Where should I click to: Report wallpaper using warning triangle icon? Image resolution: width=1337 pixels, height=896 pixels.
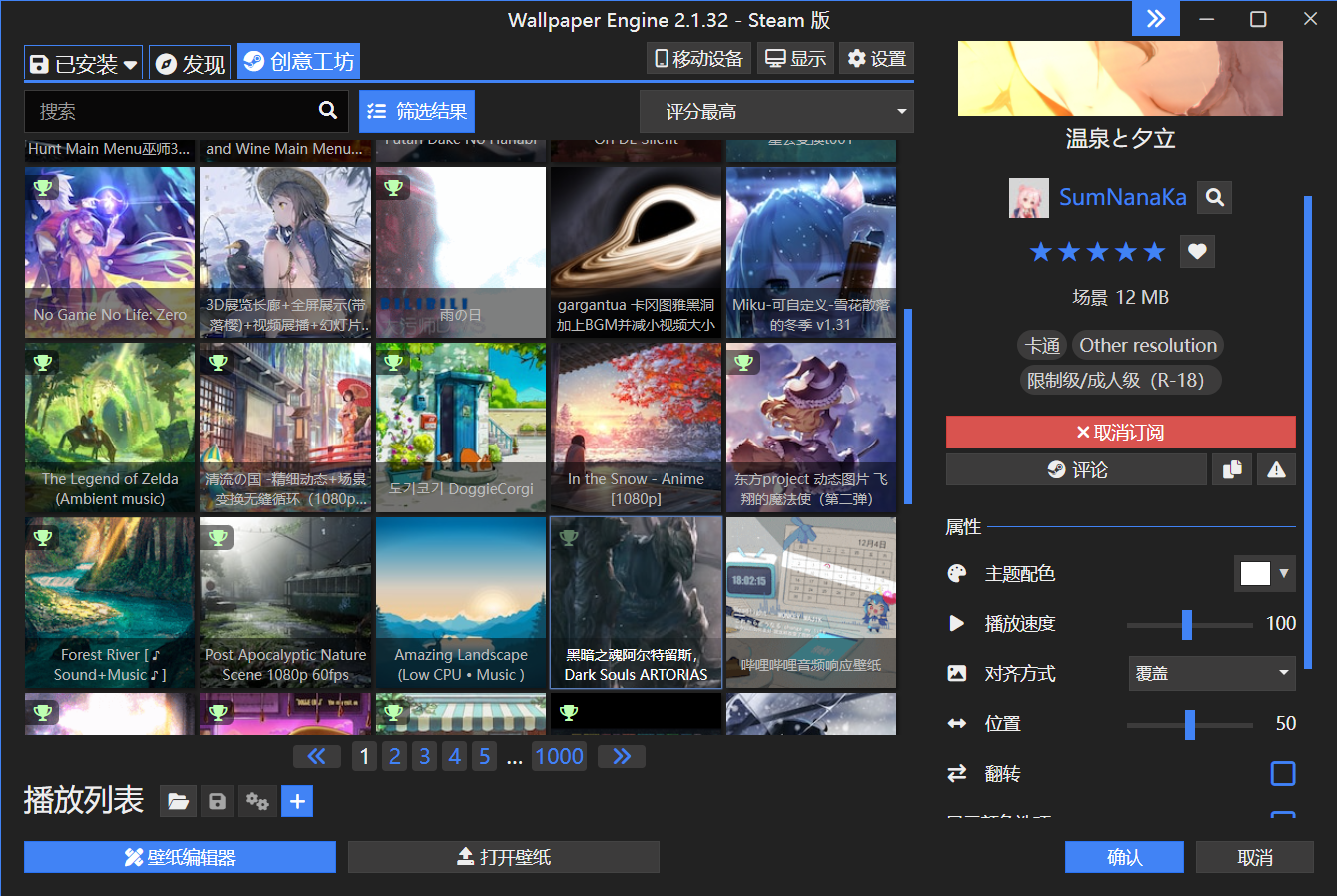click(1276, 469)
